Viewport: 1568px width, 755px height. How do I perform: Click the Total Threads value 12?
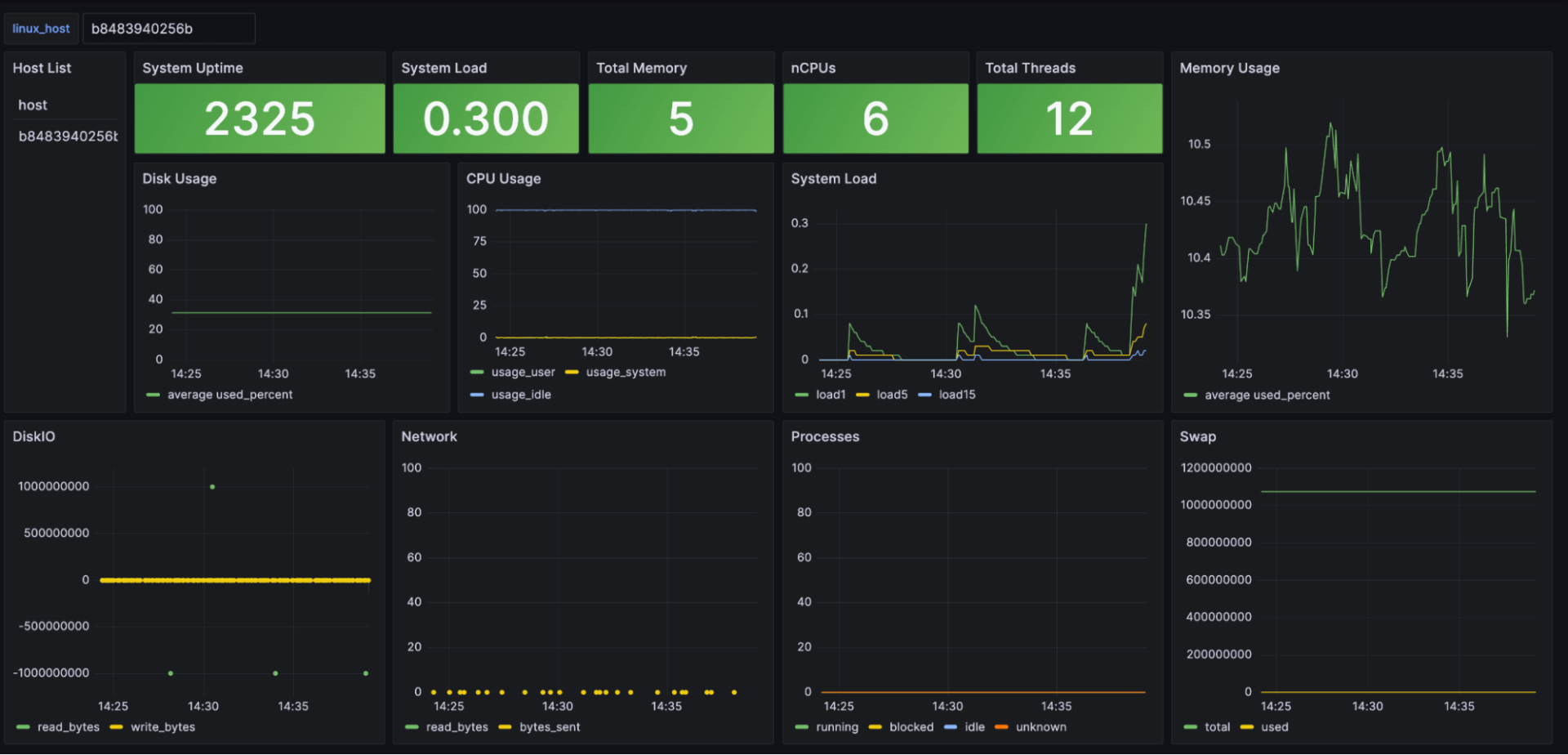1069,118
